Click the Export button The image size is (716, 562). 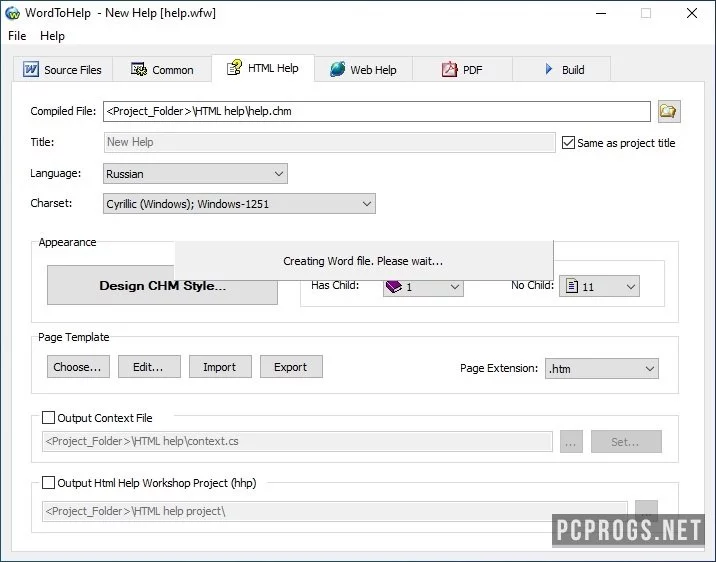click(291, 367)
